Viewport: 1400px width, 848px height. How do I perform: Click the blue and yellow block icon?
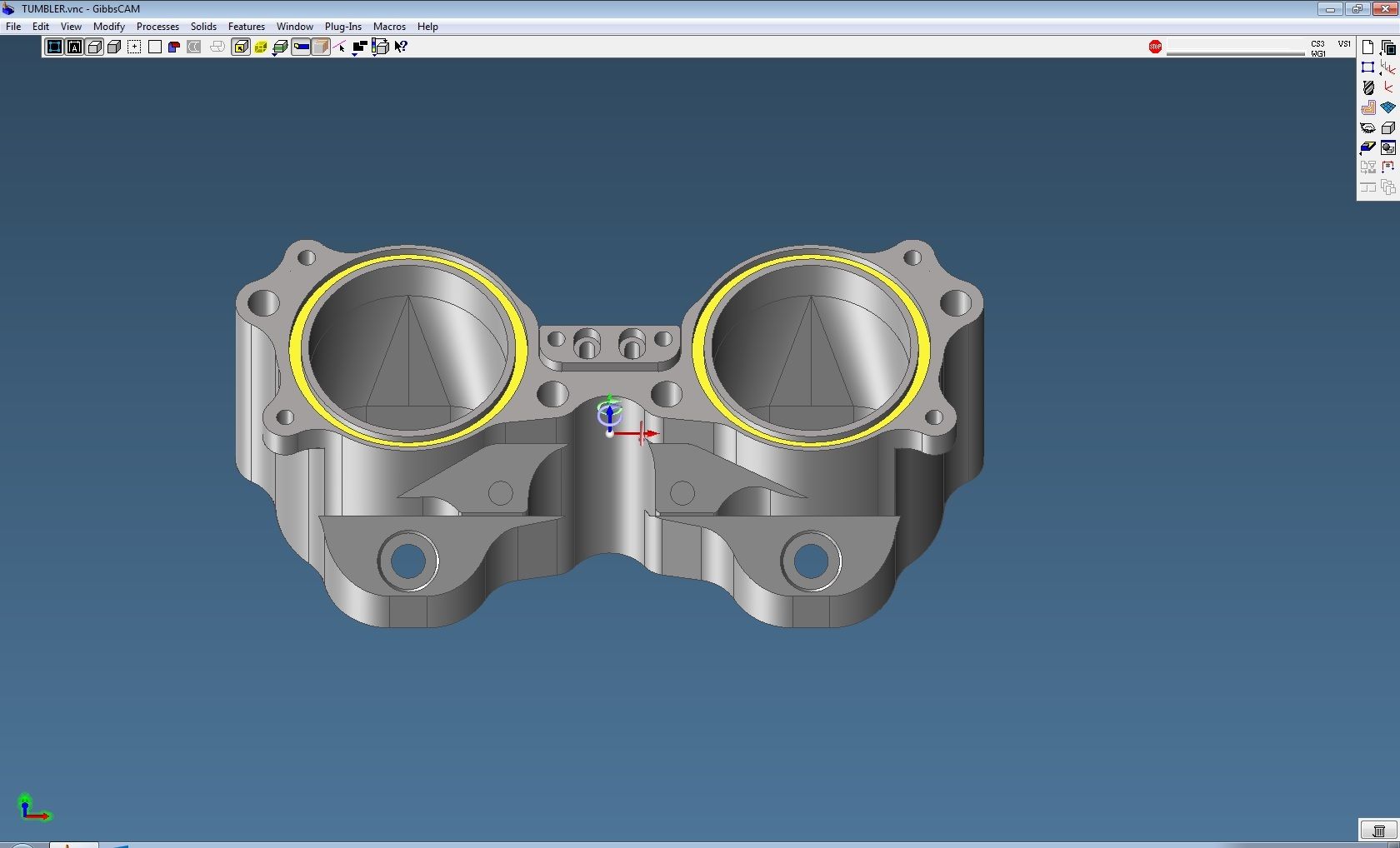coord(1367,147)
